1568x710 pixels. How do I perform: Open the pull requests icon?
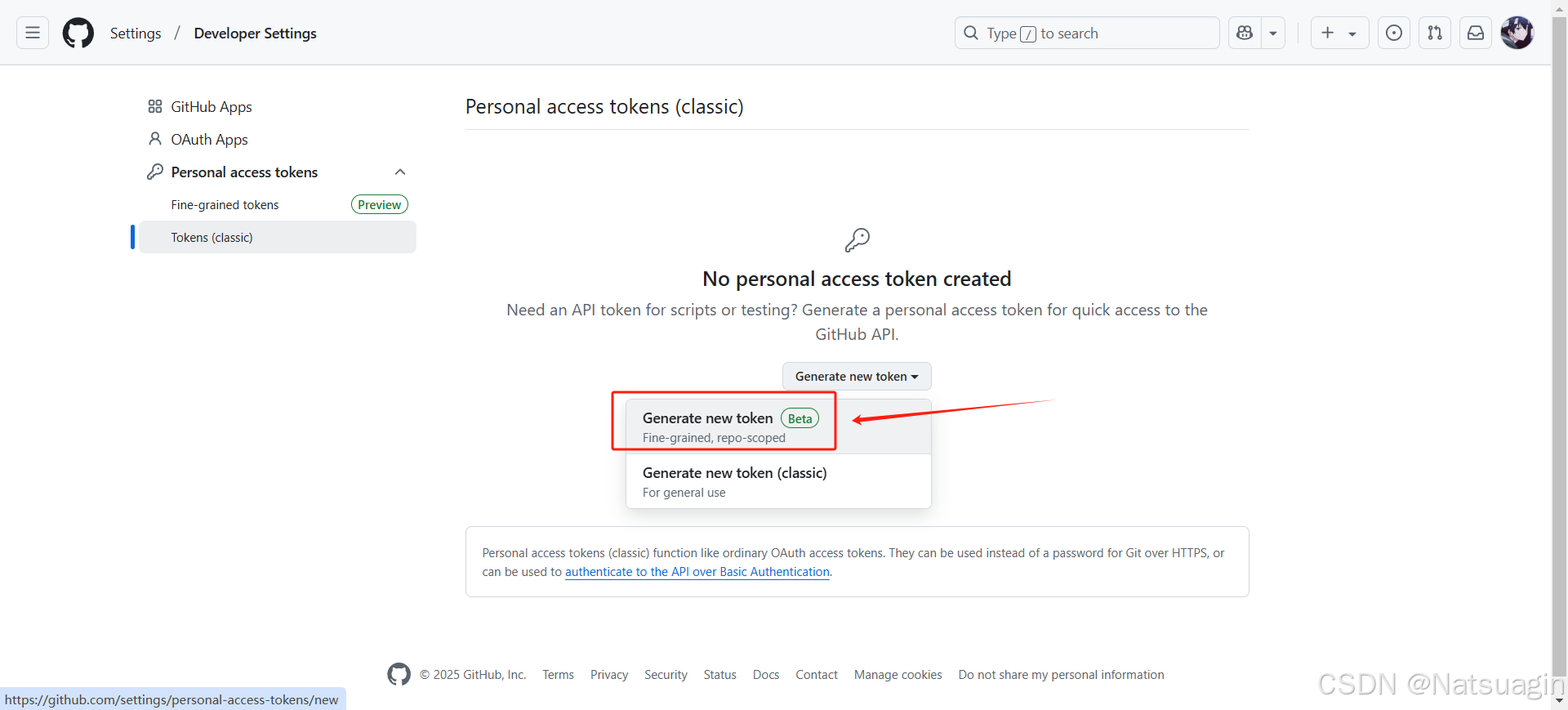(x=1435, y=33)
